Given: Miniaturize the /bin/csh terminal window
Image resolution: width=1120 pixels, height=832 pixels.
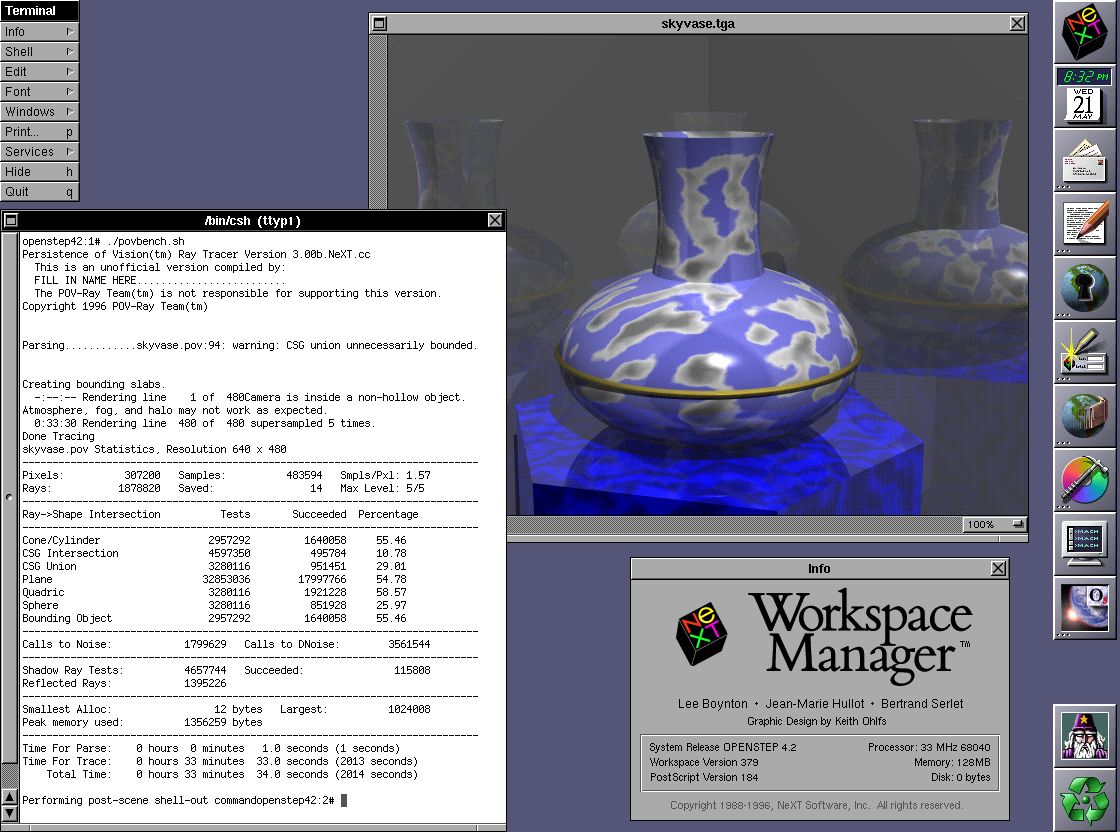Looking at the screenshot, I should click(x=11, y=220).
